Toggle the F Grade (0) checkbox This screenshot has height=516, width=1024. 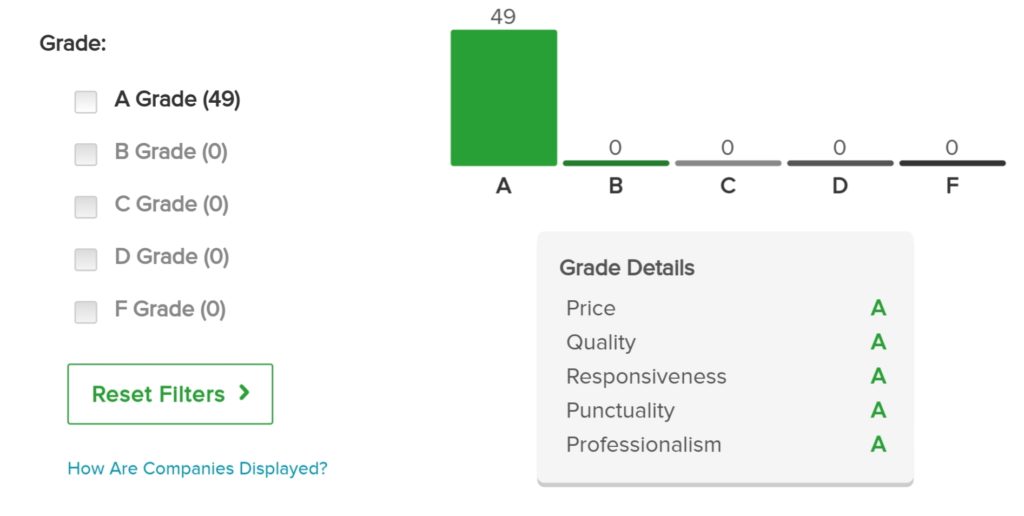pyautogui.click(x=86, y=312)
